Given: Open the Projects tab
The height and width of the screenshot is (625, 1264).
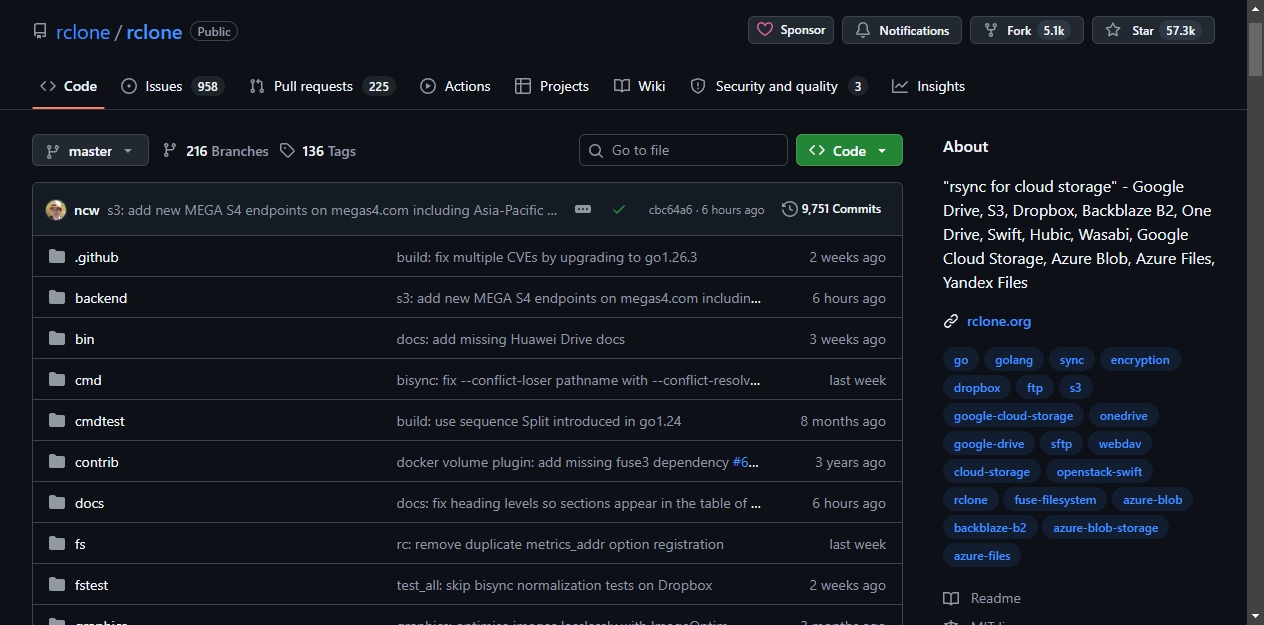Looking at the screenshot, I should click(552, 86).
